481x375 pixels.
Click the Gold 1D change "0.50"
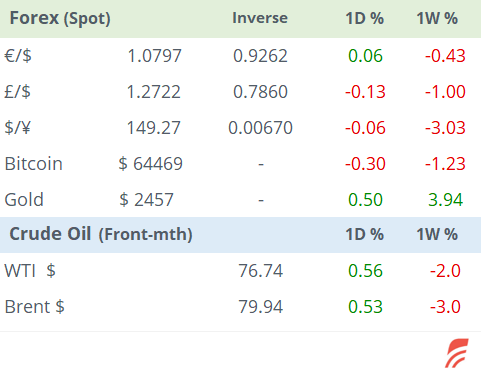pos(365,200)
